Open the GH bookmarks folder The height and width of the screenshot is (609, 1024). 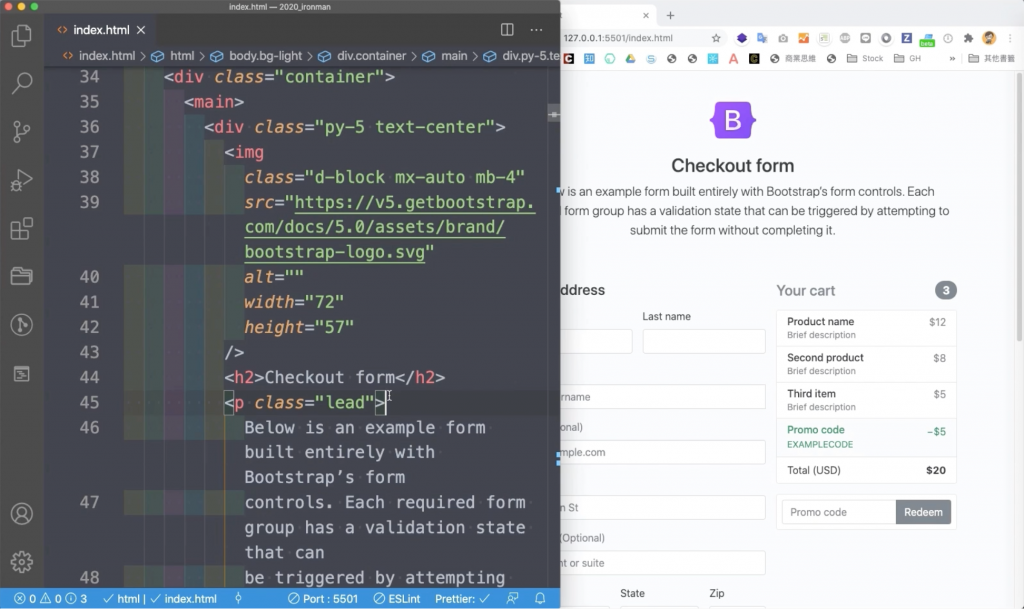(907, 59)
